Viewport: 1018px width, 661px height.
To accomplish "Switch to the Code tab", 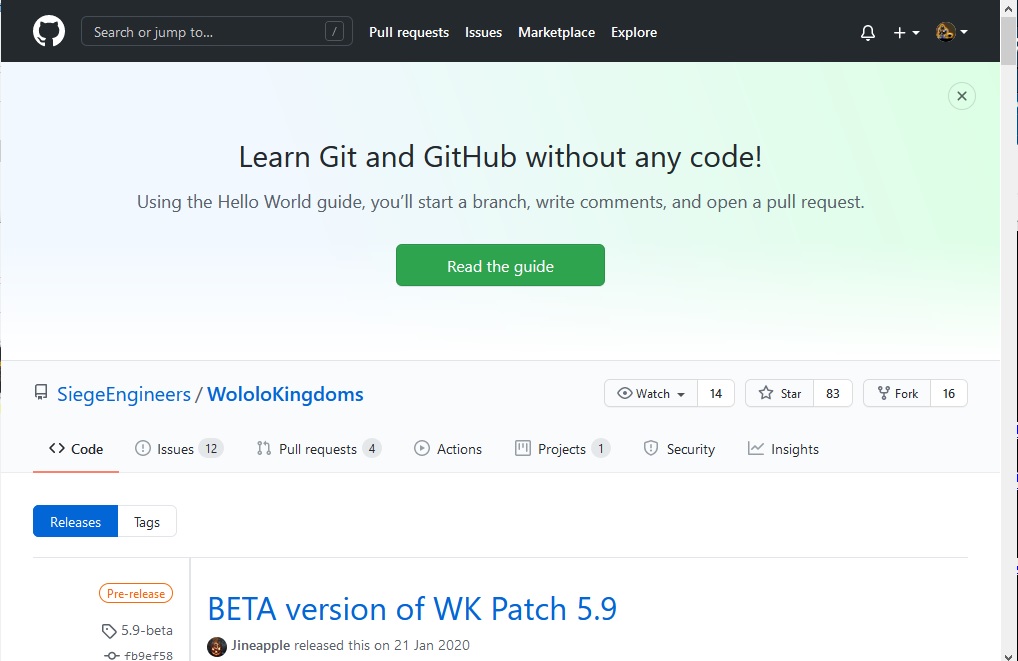I will (76, 449).
